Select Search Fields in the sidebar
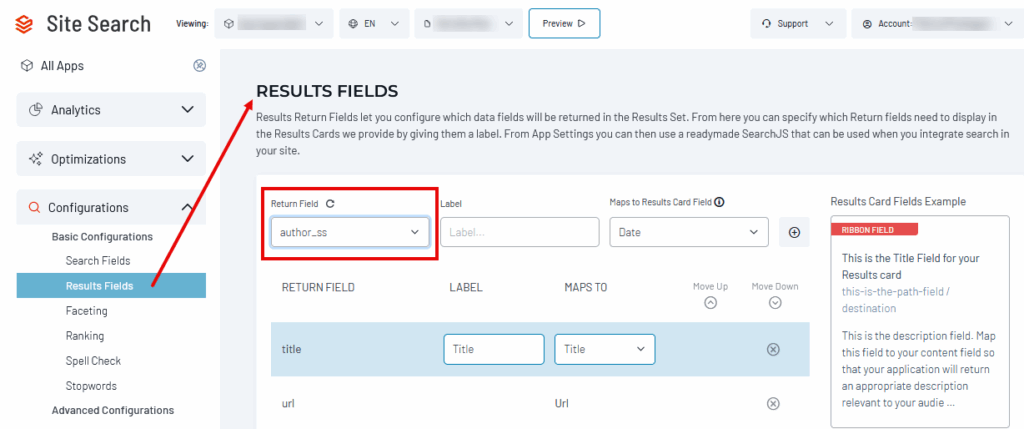 [98, 261]
